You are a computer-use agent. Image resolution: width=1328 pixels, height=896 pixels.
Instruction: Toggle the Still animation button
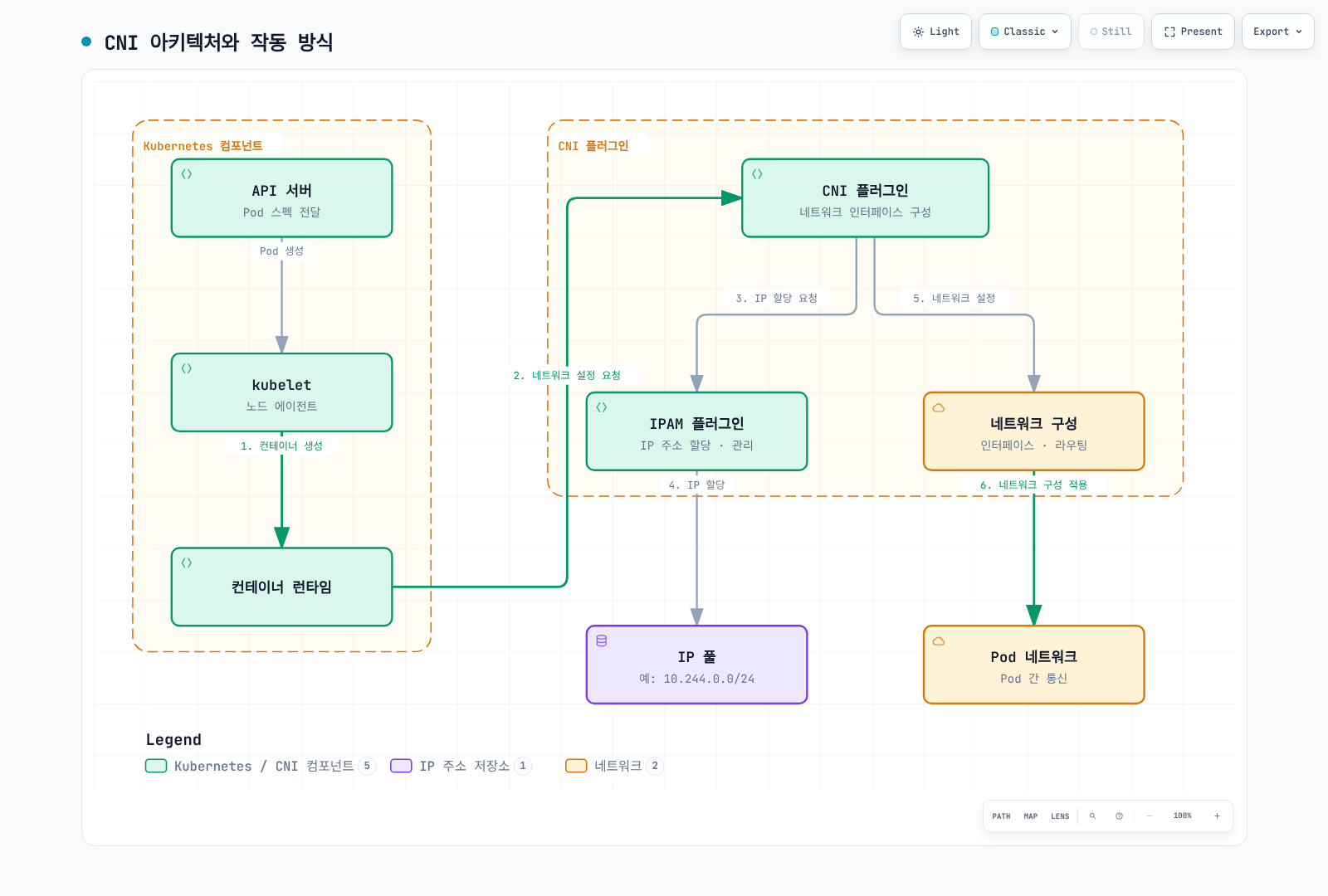tap(1111, 32)
